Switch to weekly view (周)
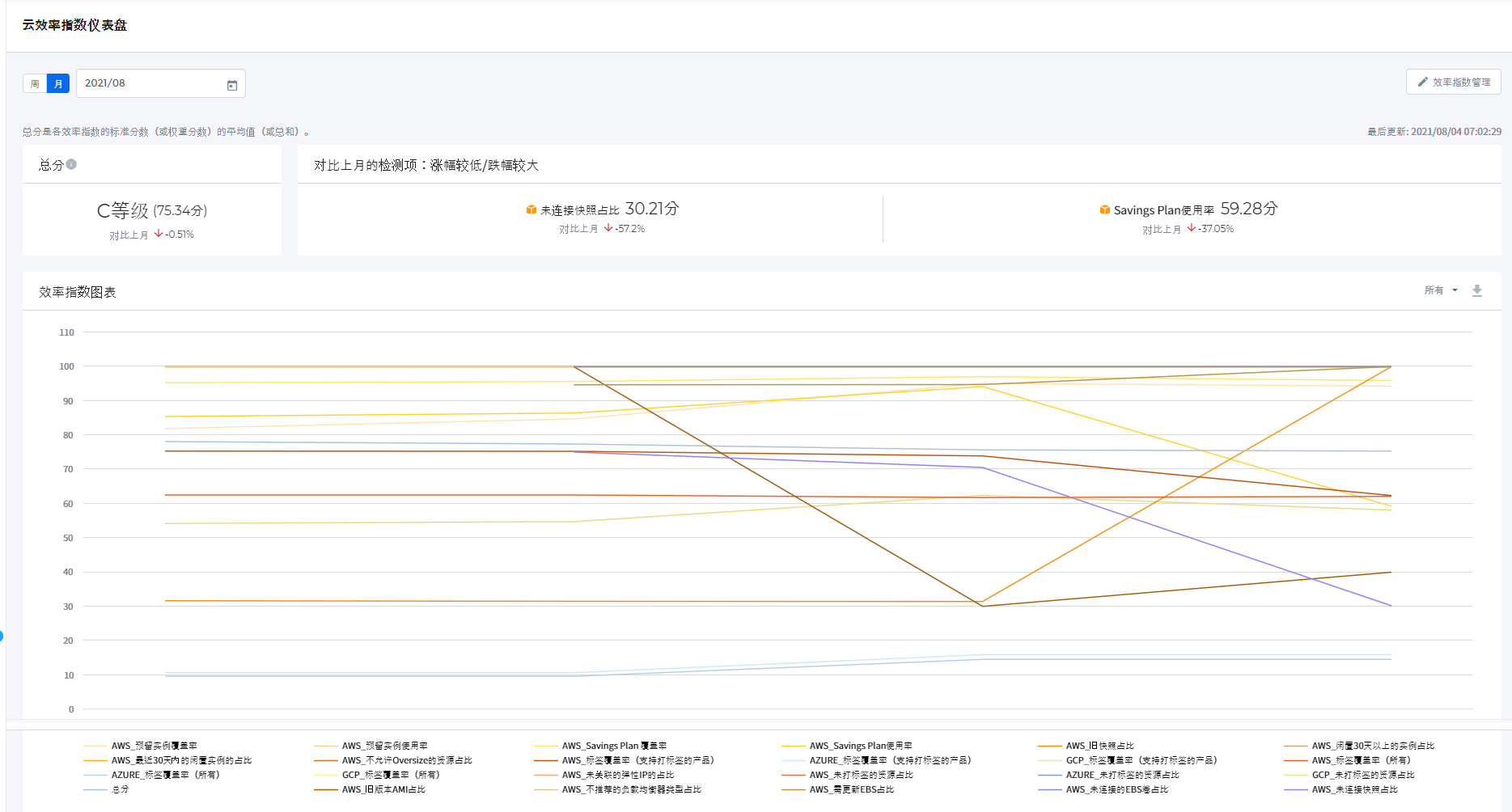Viewport: 1512px width, 812px height. [35, 83]
